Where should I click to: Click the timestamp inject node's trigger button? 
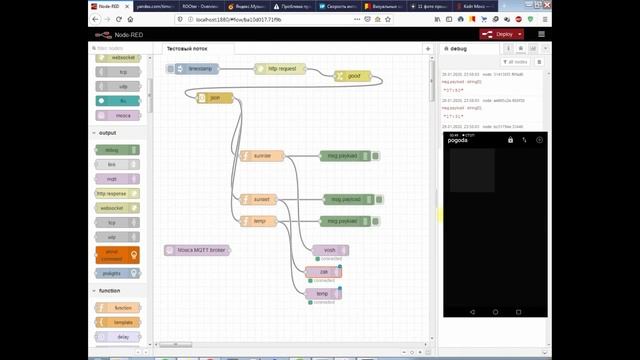coord(171,69)
